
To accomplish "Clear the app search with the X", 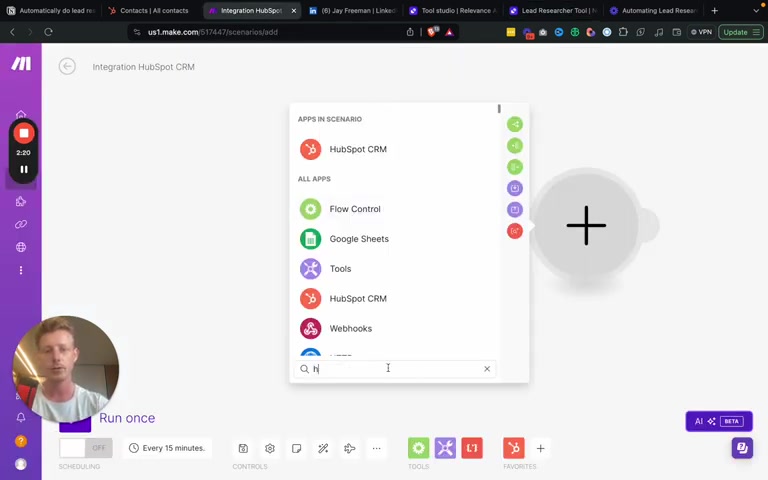I will (487, 369).
